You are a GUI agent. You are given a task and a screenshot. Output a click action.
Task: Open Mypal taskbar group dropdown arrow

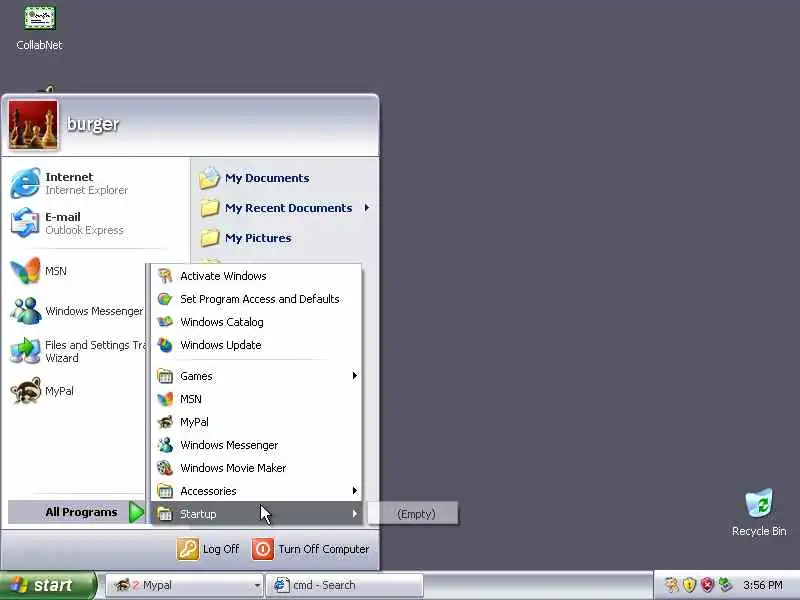257,586
